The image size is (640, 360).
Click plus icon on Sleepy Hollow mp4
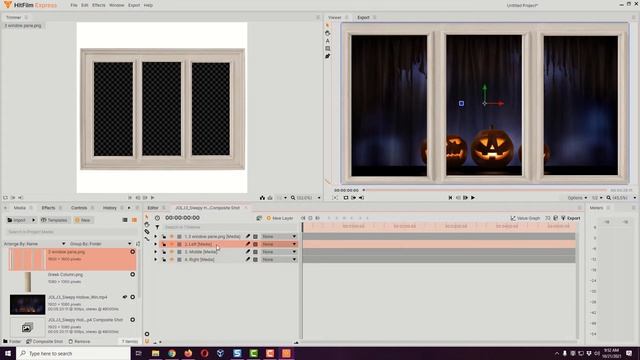pyautogui.click(x=133, y=297)
